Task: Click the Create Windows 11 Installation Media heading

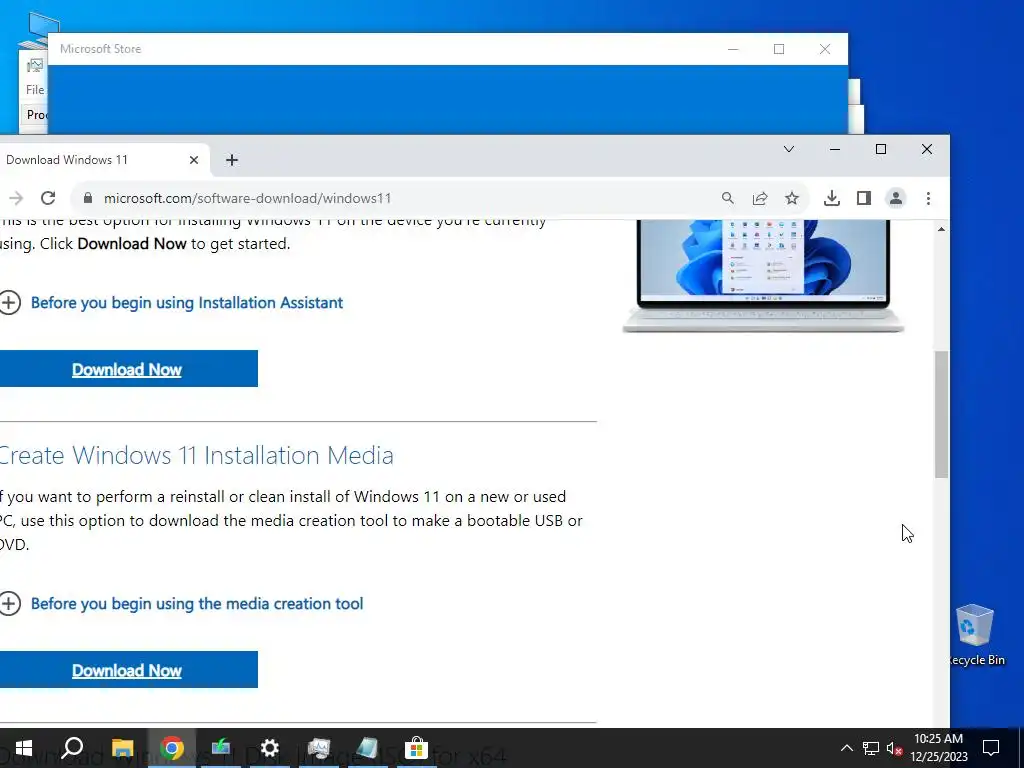Action: point(196,455)
